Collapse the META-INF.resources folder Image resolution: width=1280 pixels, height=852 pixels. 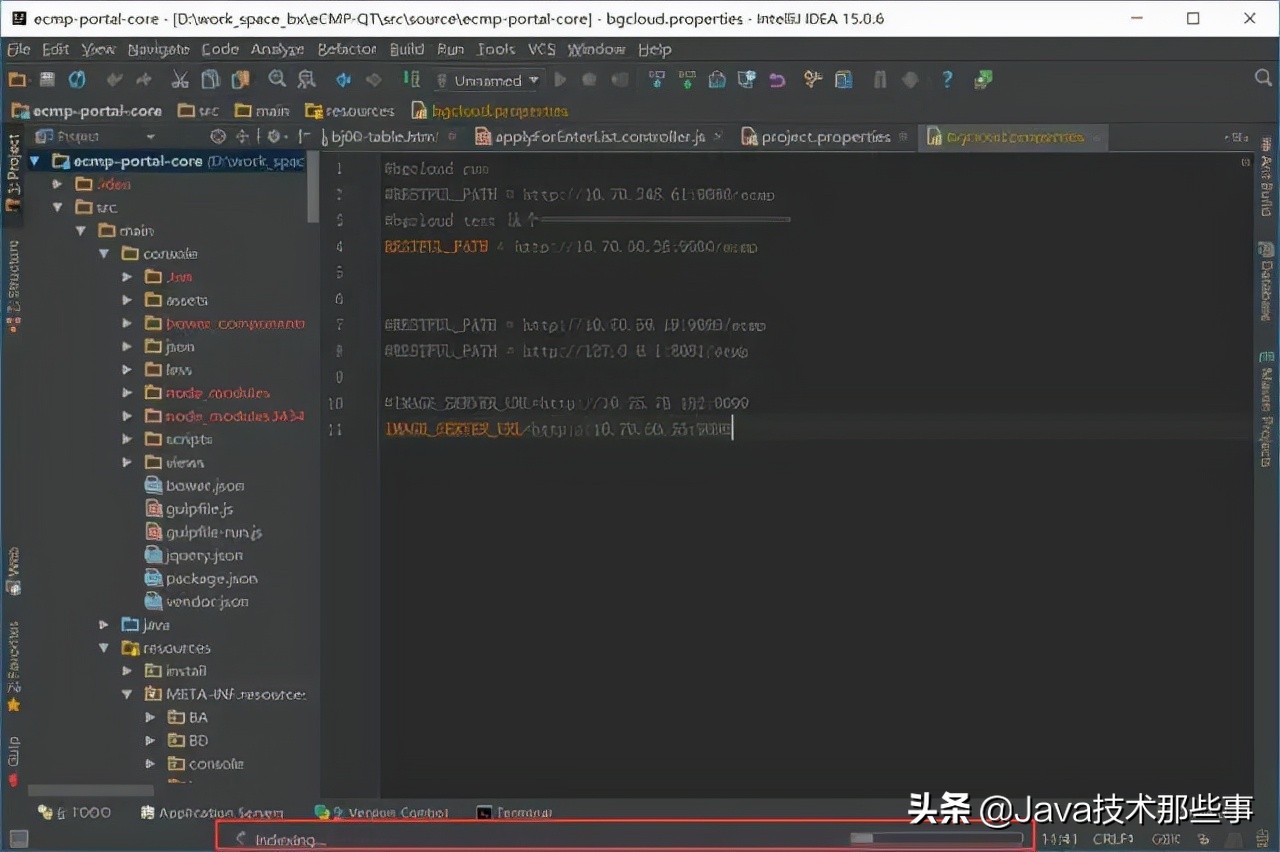(127, 694)
